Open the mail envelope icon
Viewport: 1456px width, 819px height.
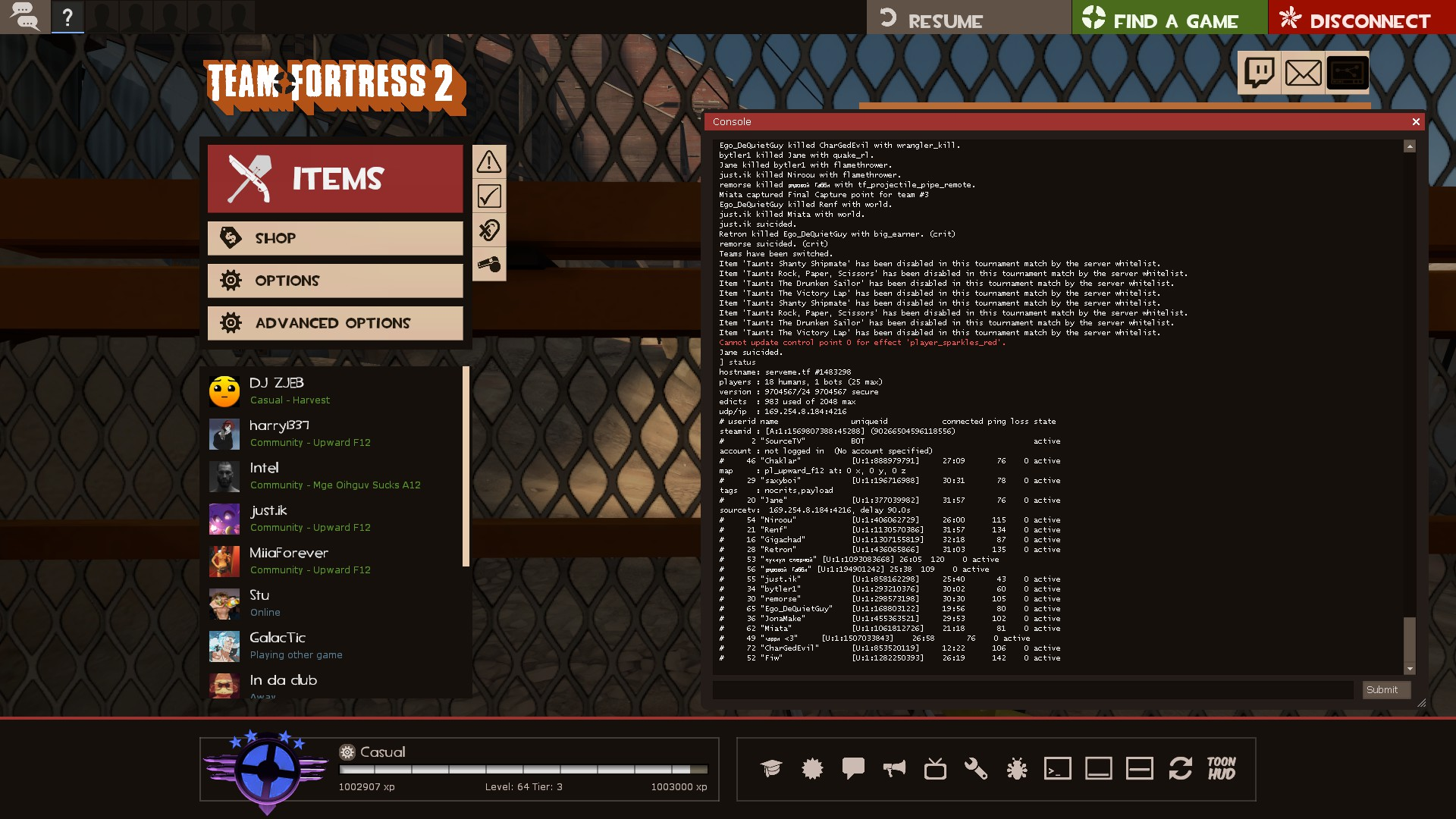1303,73
